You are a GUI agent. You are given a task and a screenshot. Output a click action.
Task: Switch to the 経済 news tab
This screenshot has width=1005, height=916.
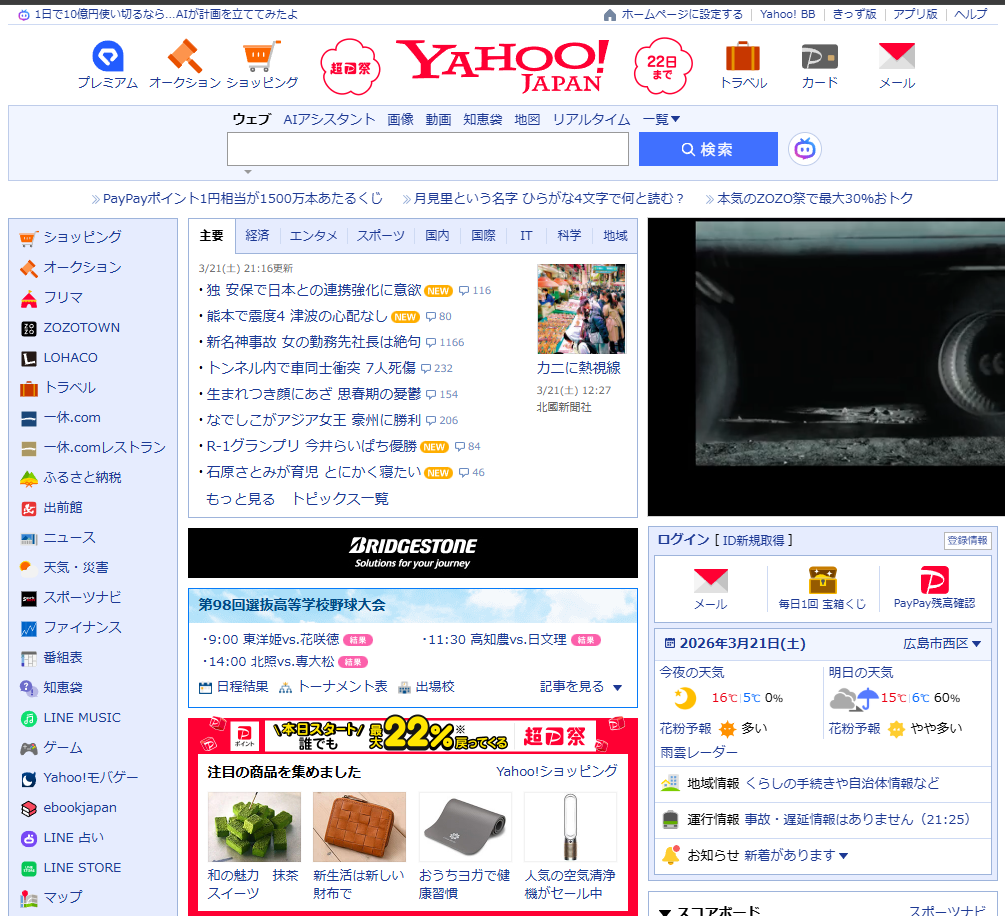[257, 236]
